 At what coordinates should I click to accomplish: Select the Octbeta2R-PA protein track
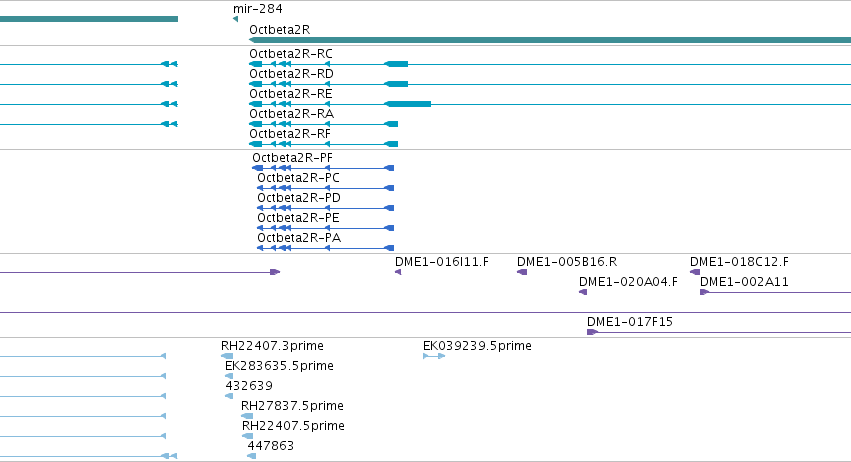(x=326, y=248)
